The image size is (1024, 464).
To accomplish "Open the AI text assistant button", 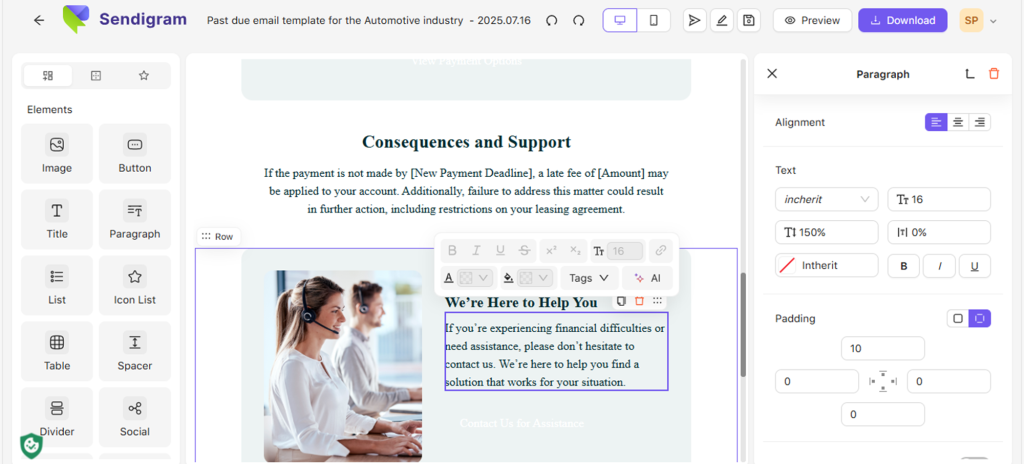I will click(647, 278).
